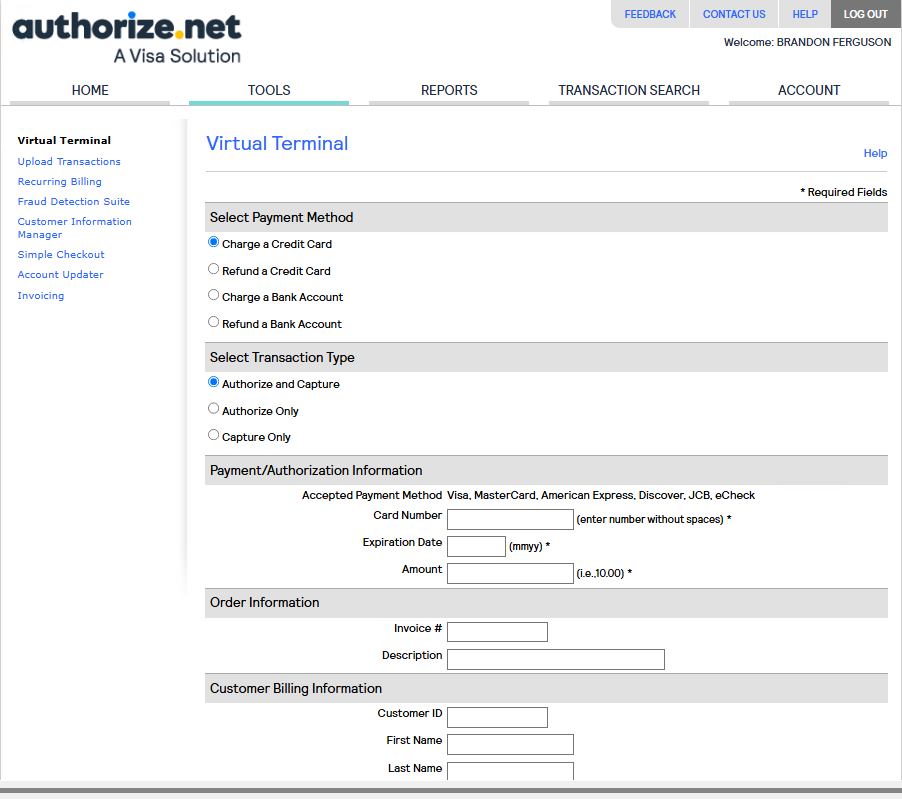Image resolution: width=902 pixels, height=799 pixels.
Task: Pick Capture Only transaction type
Action: tap(213, 435)
